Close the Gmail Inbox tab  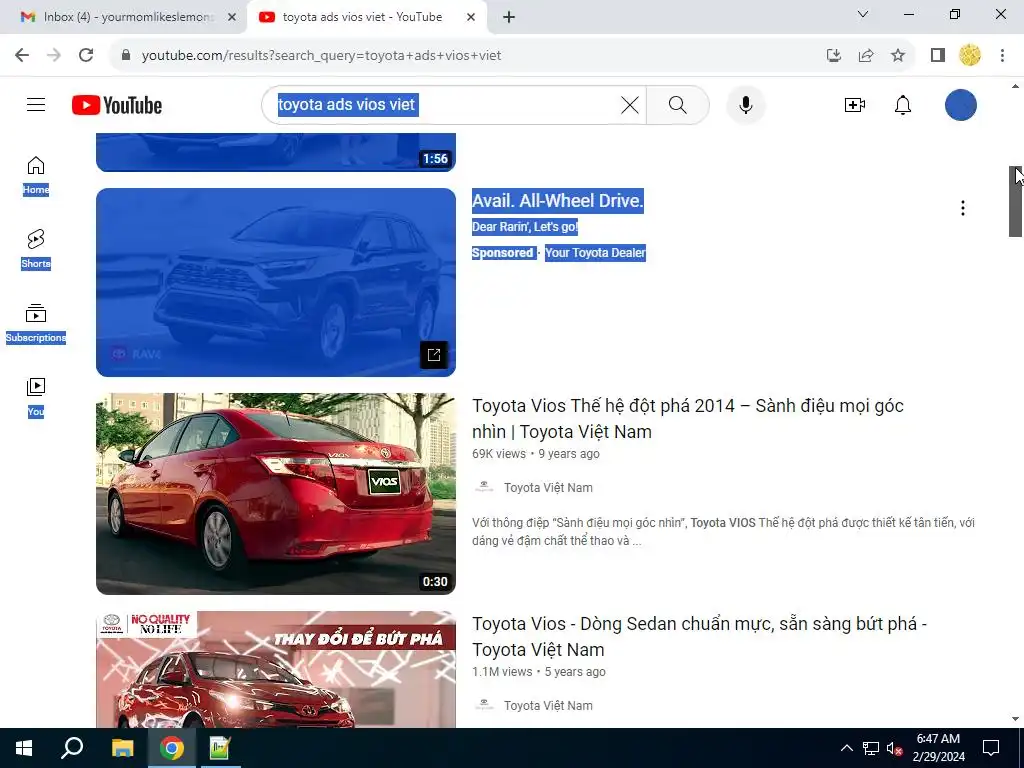click(x=232, y=18)
